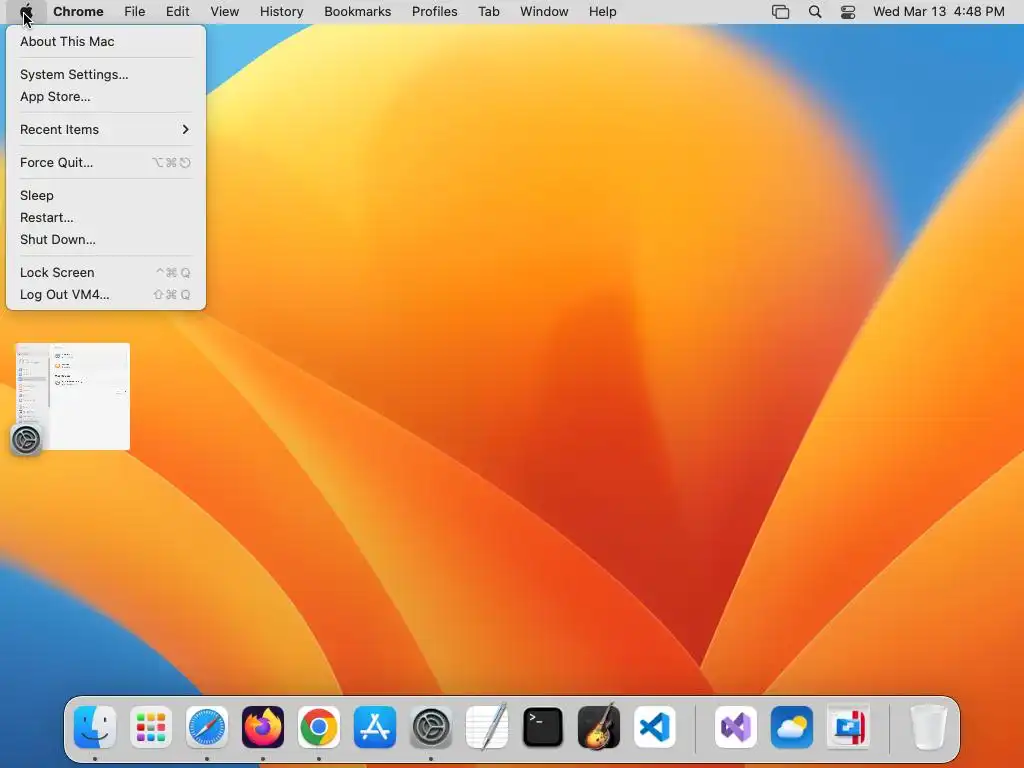This screenshot has width=1024, height=768.
Task: Open the View menu
Action: (x=224, y=12)
